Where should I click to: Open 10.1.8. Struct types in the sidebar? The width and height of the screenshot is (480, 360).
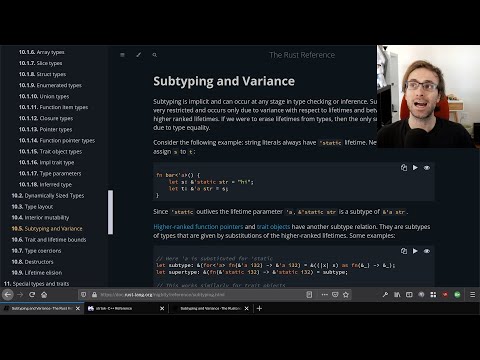42,74
